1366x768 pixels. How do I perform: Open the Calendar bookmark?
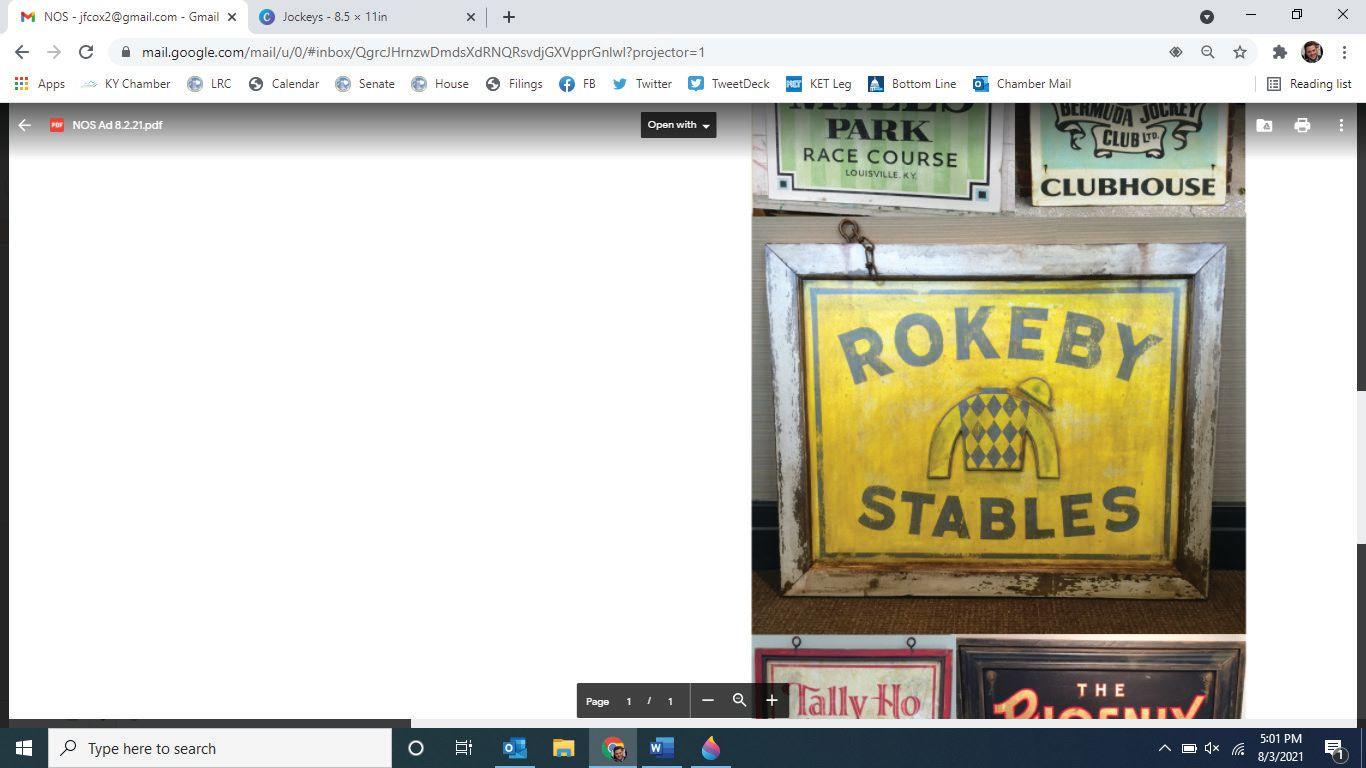click(x=284, y=84)
